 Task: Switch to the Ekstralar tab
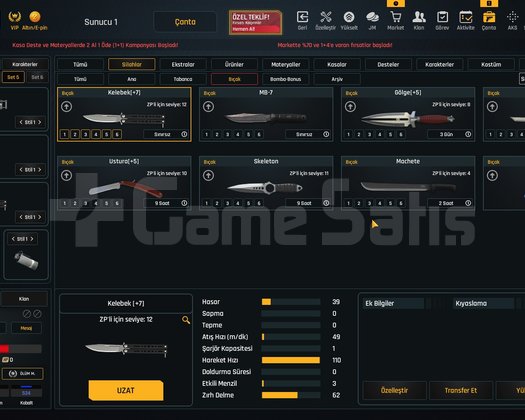tap(183, 64)
